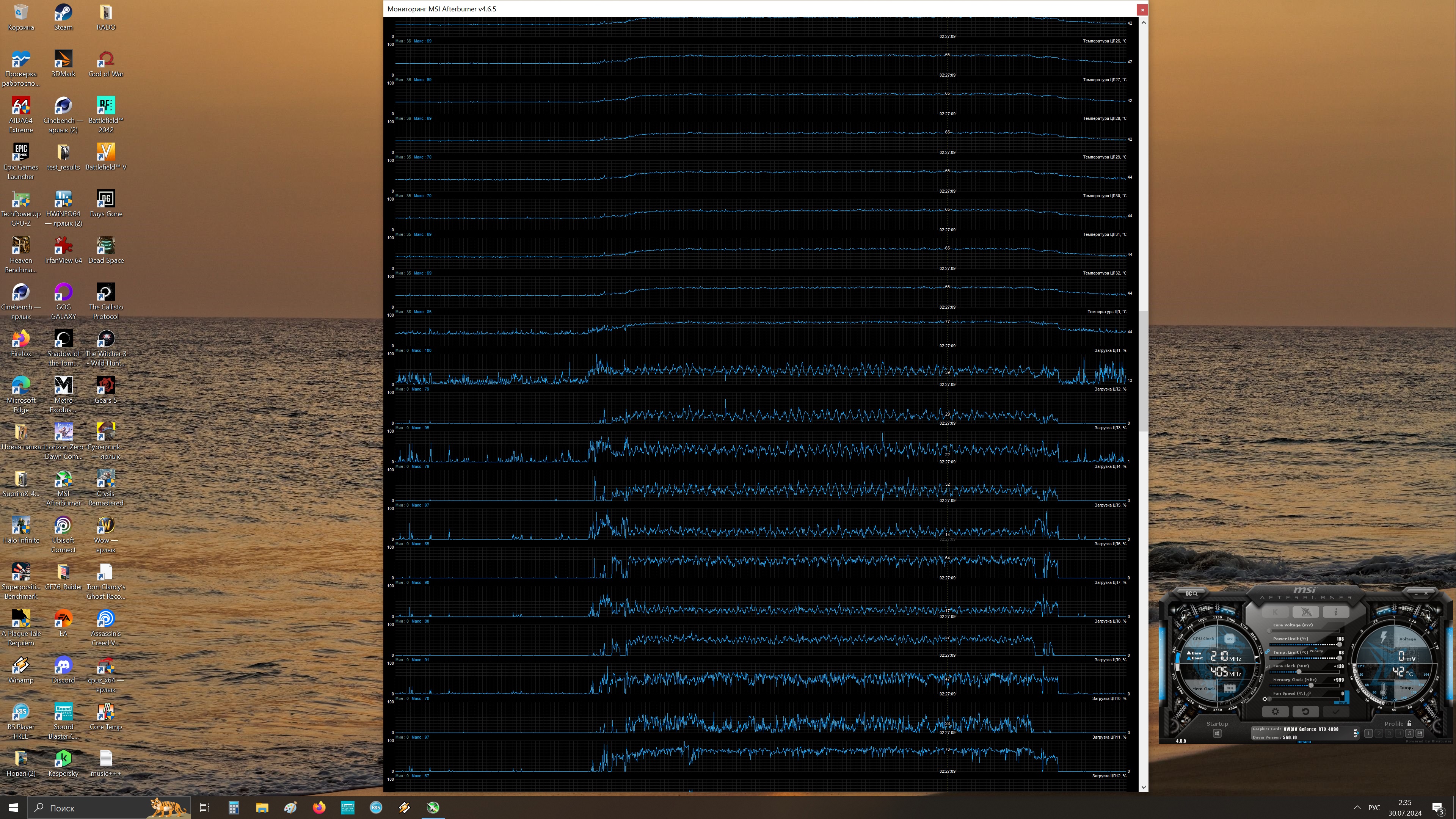Click the voltage-frequency curve bars icon
The width and height of the screenshot is (1456, 819).
[x=1268, y=667]
